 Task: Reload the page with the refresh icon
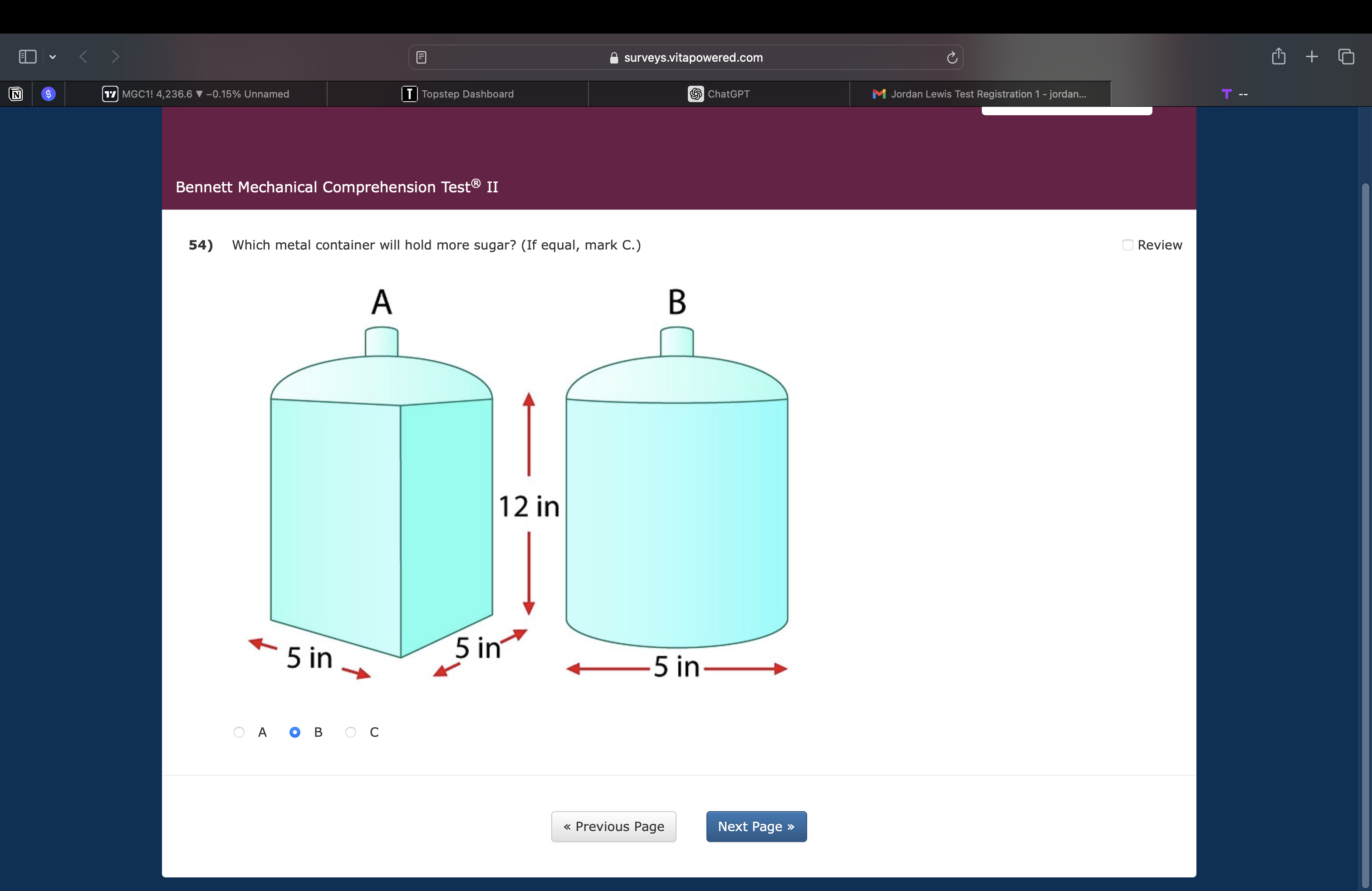952,57
